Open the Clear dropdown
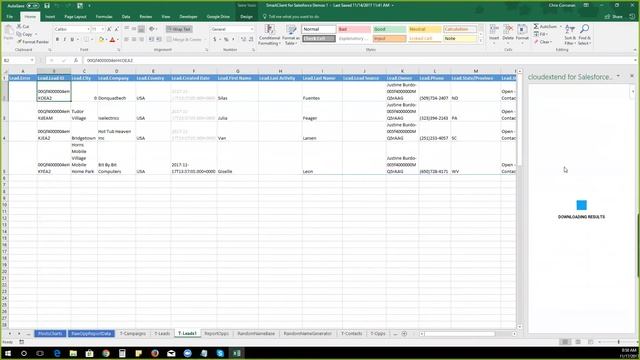 point(543,42)
